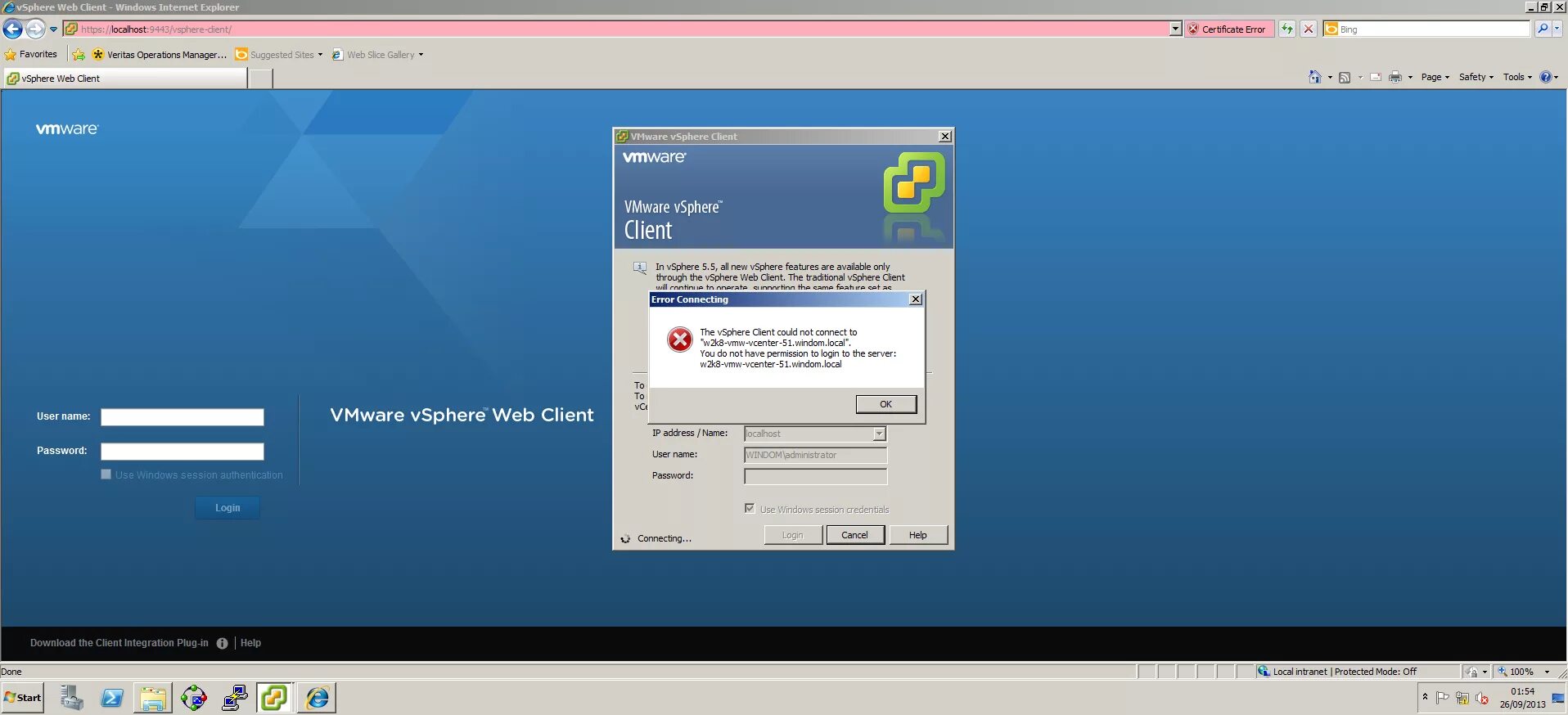Click the magnifier Search button
Image resolution: width=1568 pixels, height=715 pixels.
point(1543,29)
